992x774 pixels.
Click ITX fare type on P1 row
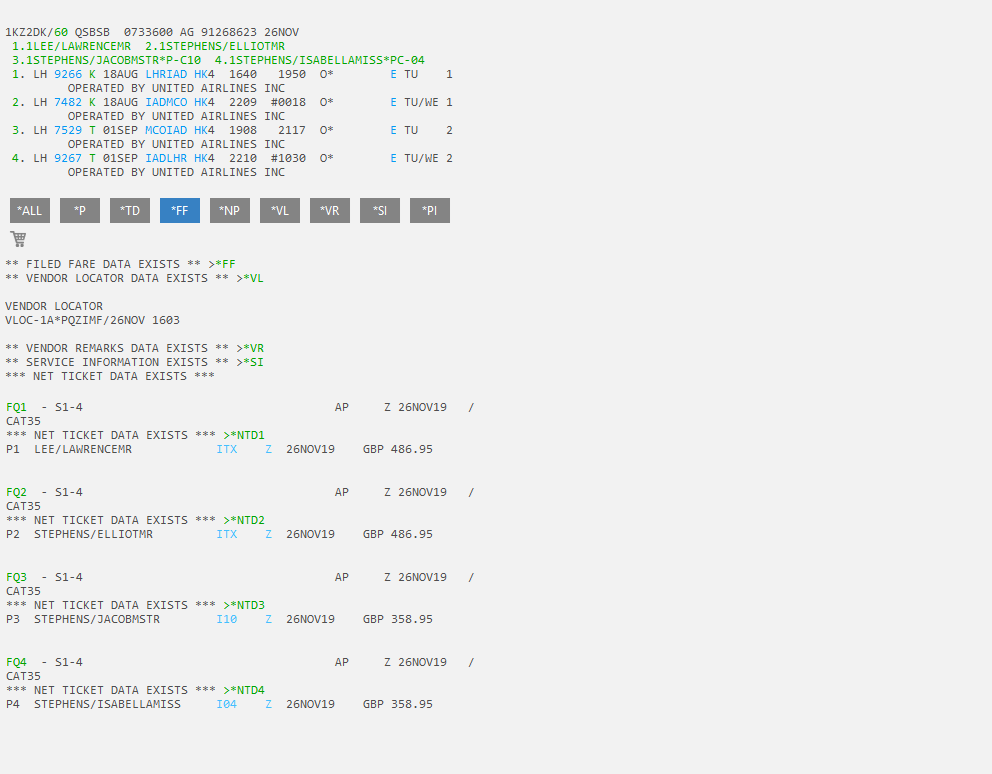pos(226,449)
